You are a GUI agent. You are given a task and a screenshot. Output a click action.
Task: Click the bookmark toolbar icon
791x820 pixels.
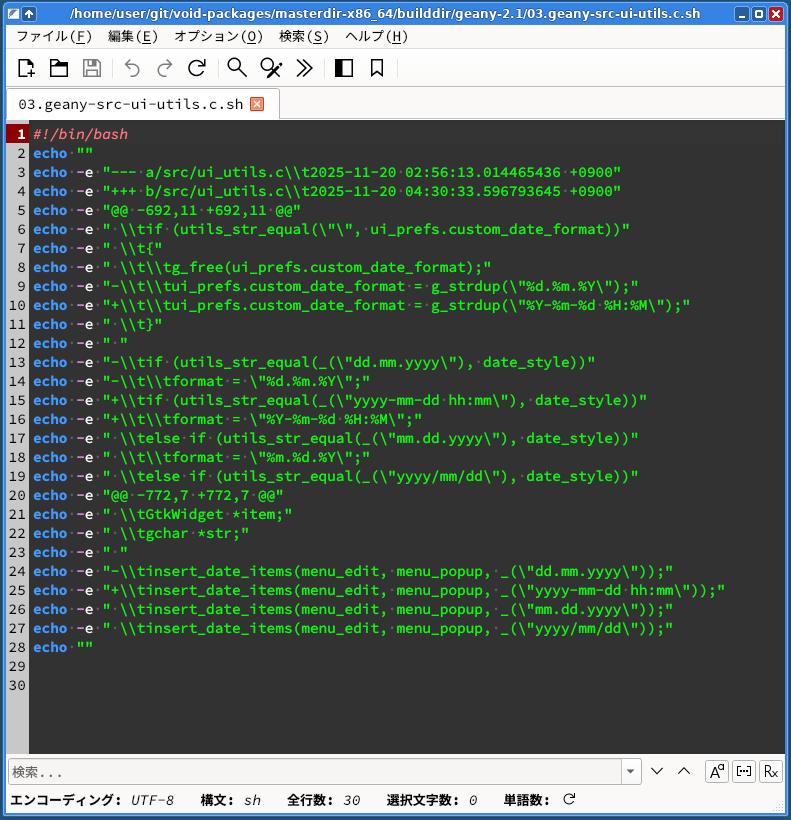pos(377,68)
